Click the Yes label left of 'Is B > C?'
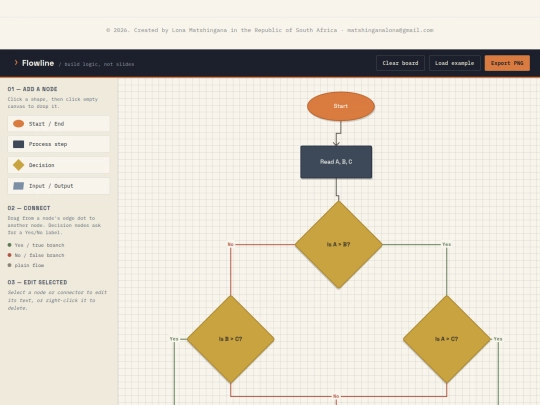 (x=174, y=339)
